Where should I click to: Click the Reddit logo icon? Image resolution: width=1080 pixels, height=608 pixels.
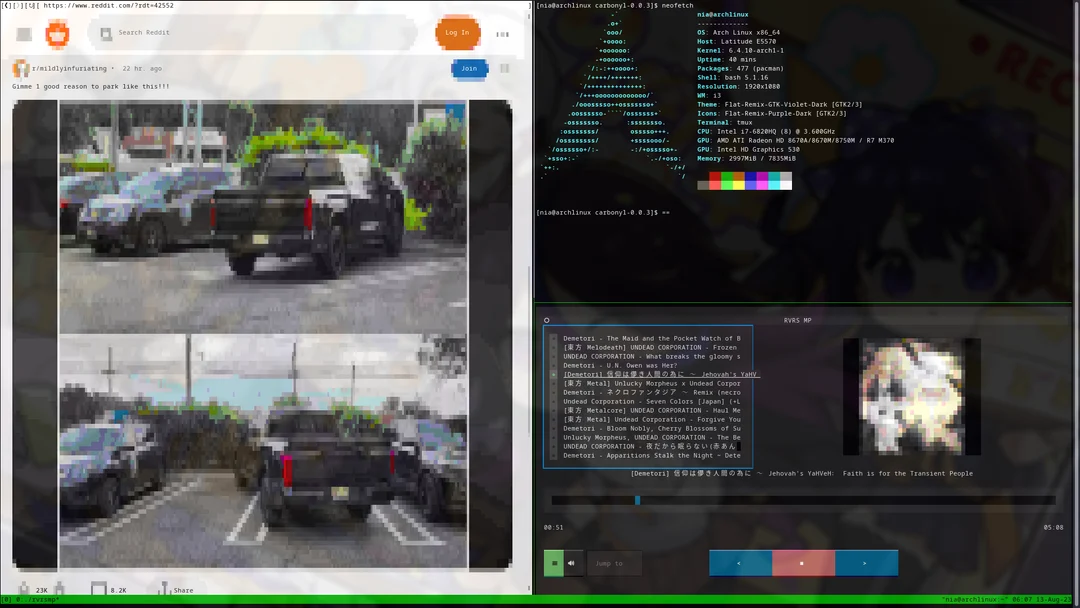pyautogui.click(x=57, y=33)
